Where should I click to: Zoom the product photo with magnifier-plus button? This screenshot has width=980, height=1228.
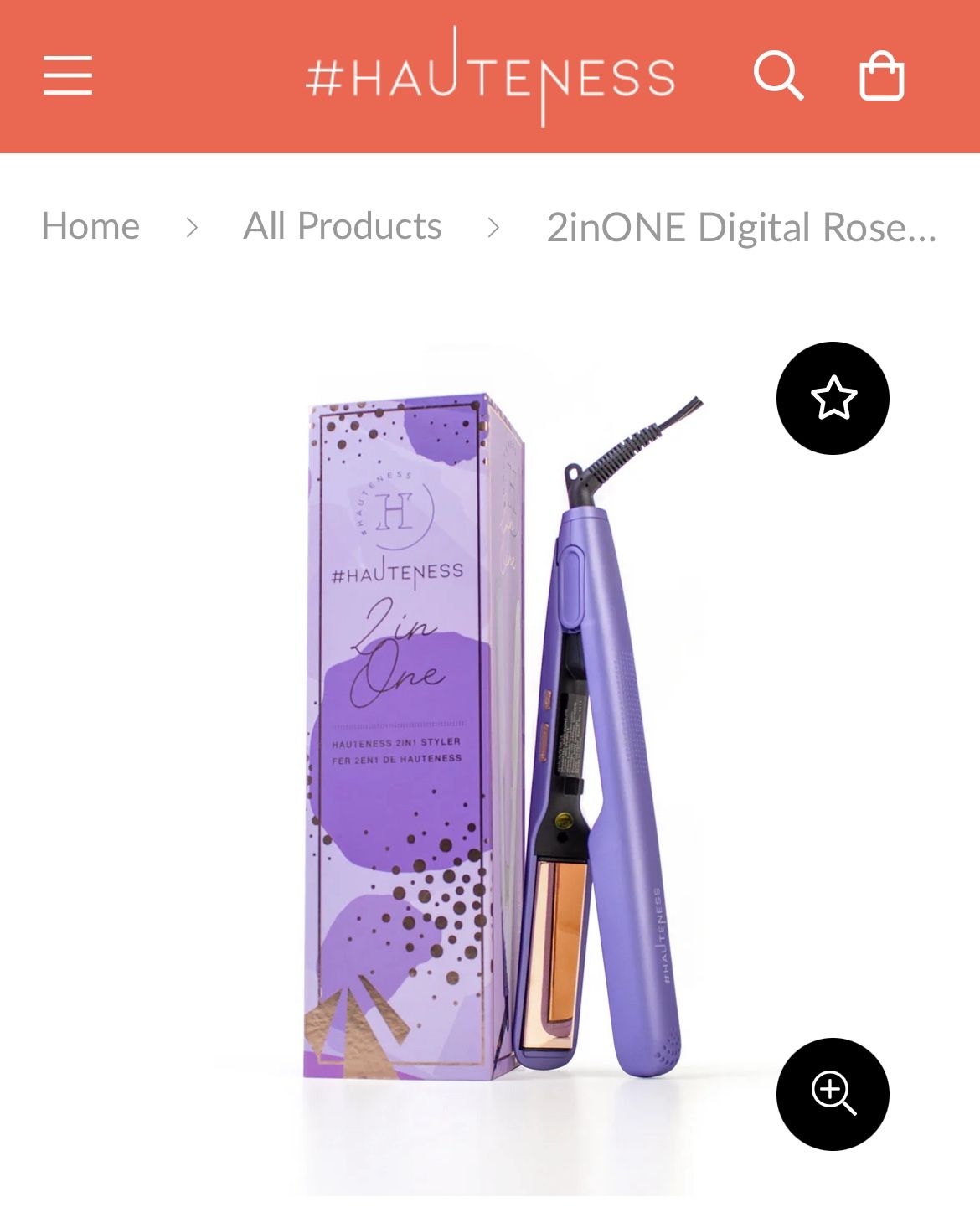click(833, 1094)
